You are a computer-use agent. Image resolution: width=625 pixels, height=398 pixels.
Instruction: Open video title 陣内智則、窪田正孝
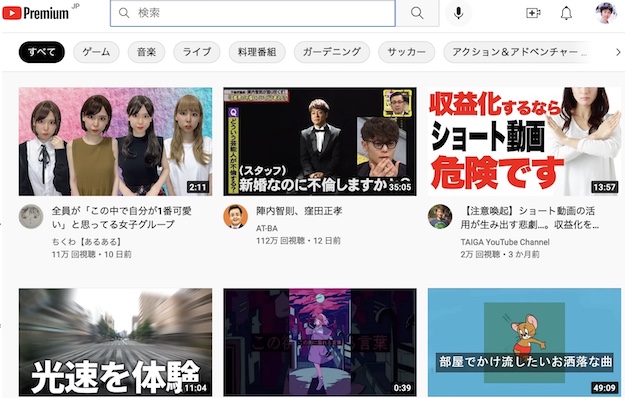(299, 211)
